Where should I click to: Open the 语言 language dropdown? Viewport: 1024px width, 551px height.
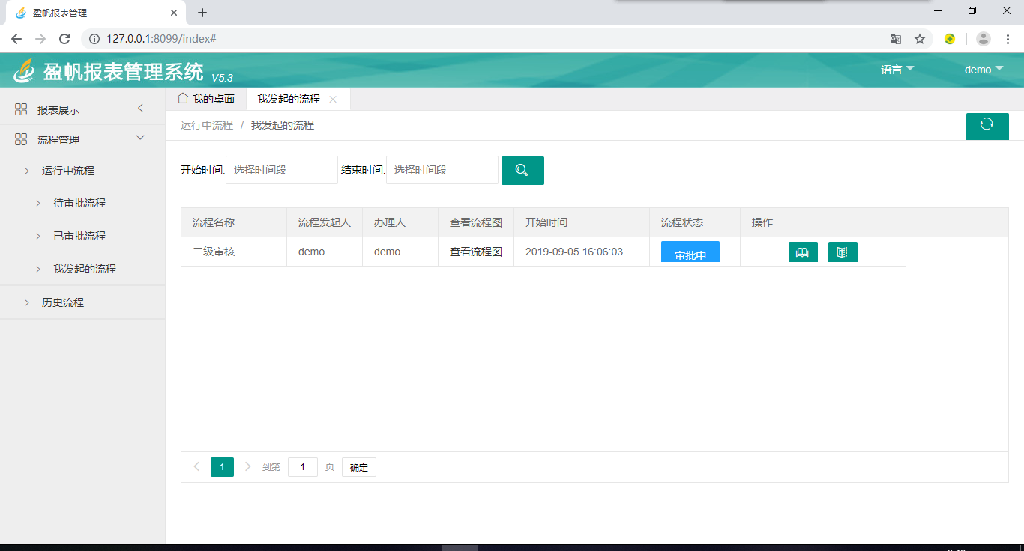(x=897, y=70)
